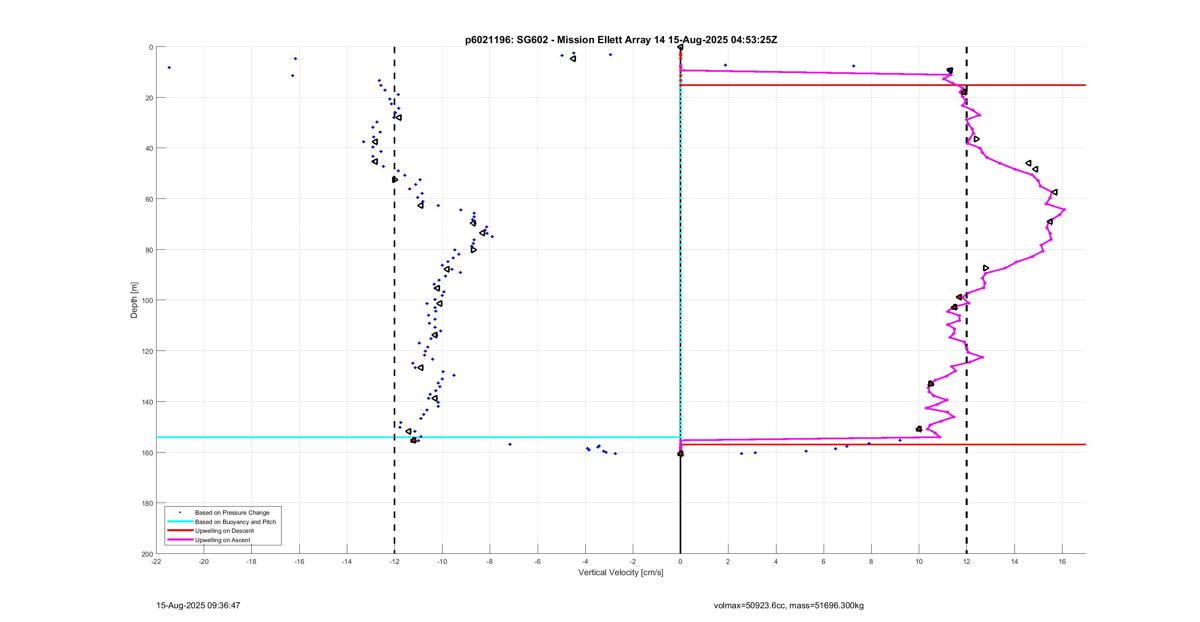Click x-axis tick label '16'
Image resolution: width=1200 pixels, height=622 pixels.
1062,562
